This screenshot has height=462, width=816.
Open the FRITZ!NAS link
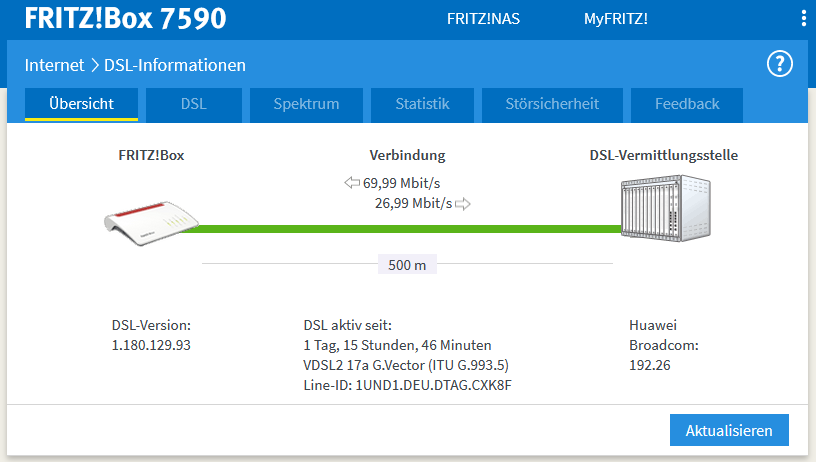483,19
